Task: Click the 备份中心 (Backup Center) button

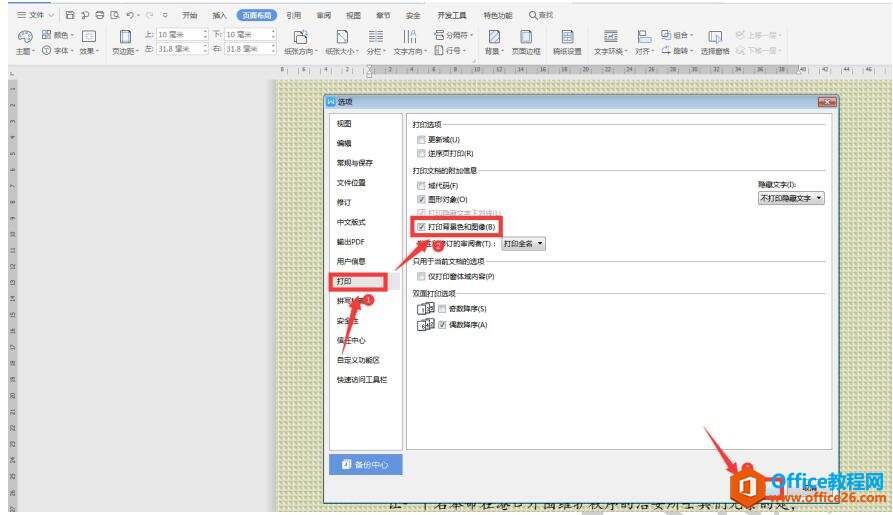Action: tap(366, 465)
